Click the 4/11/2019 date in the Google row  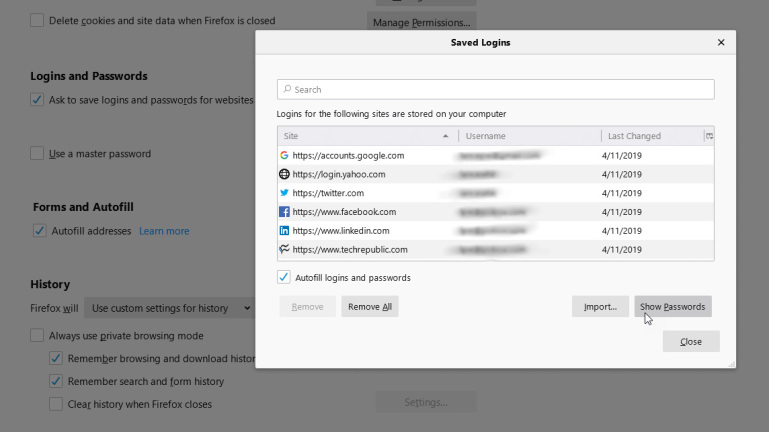coord(621,155)
